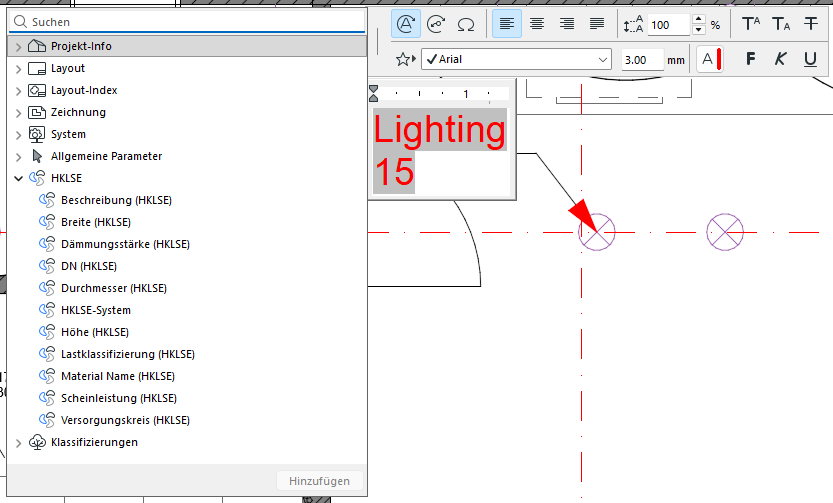Collapse the HKLSE group chevron

tap(19, 178)
